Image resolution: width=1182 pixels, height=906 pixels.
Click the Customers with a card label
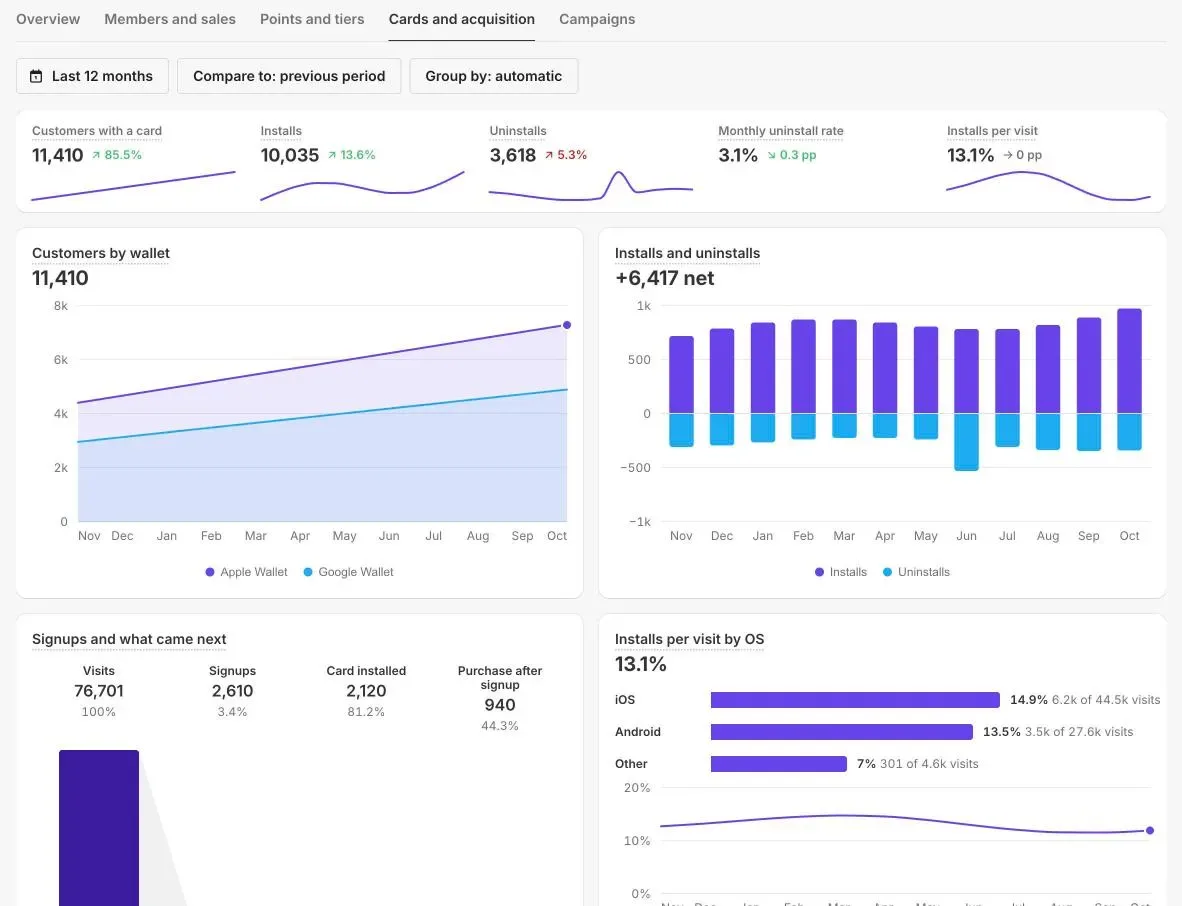click(96, 130)
